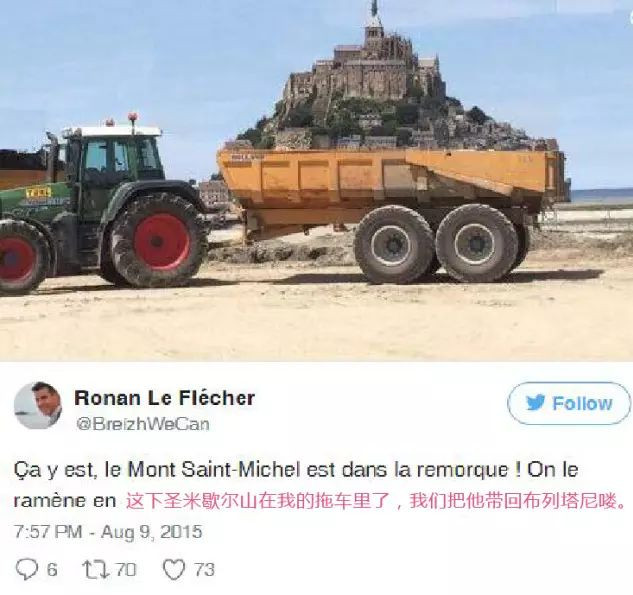
Task: Follow Ronan Le Flécher
Action: point(568,403)
